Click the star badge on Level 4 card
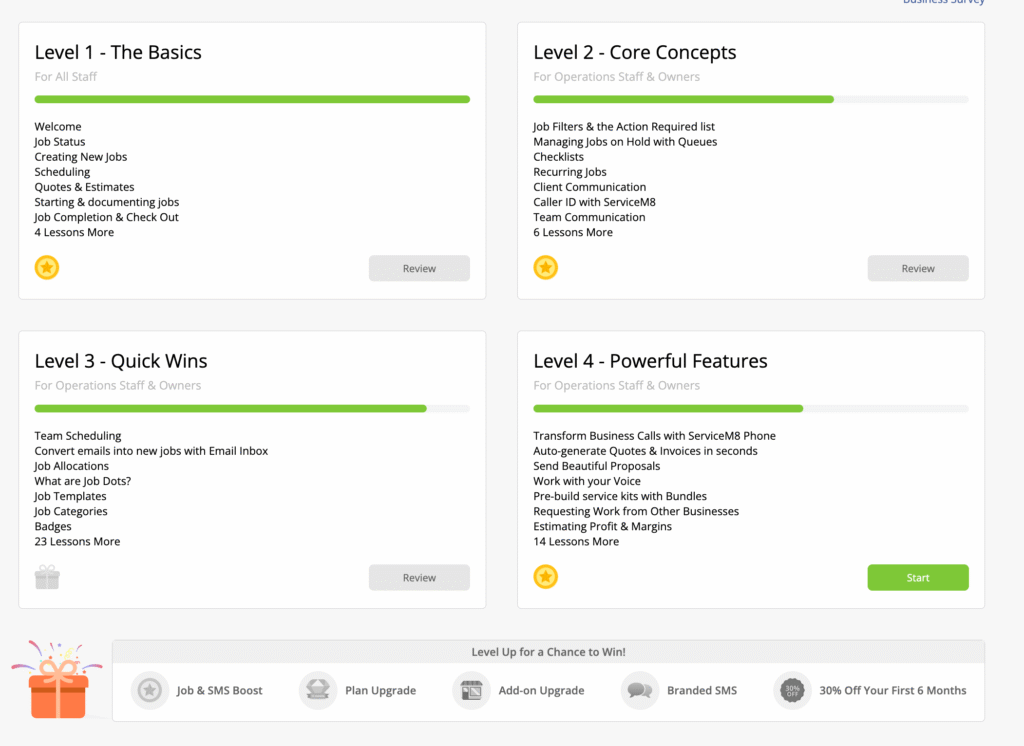Image resolution: width=1024 pixels, height=746 pixels. click(546, 577)
